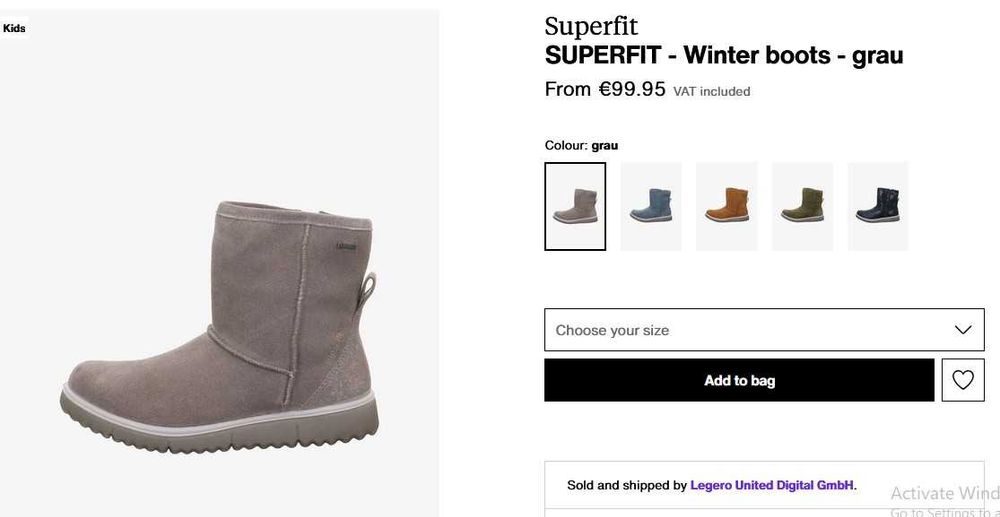Click the From €99.95 price
The width and height of the screenshot is (1000, 517).
pyautogui.click(x=605, y=89)
